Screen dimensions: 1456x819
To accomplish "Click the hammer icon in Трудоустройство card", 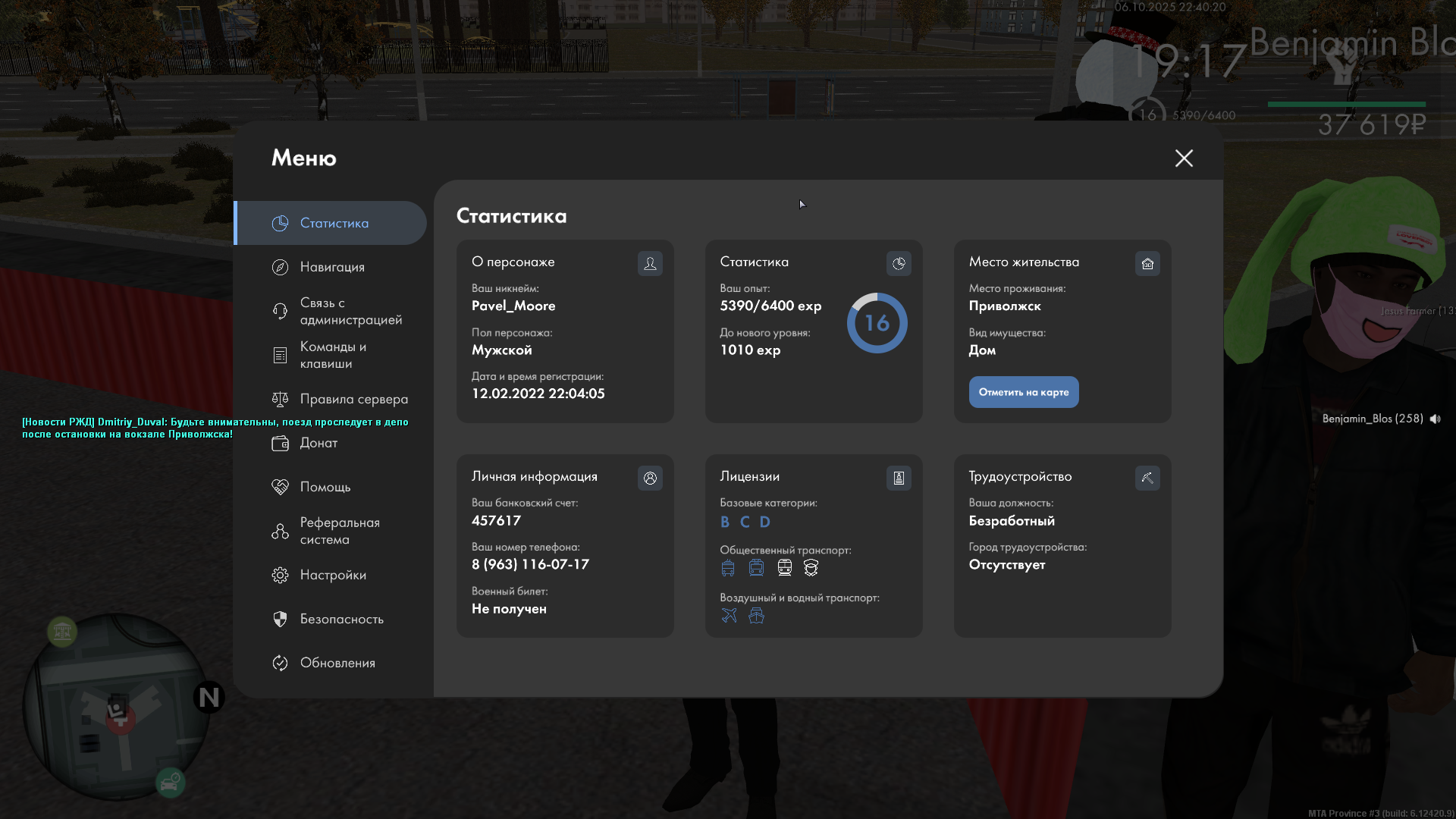I will (x=1147, y=478).
